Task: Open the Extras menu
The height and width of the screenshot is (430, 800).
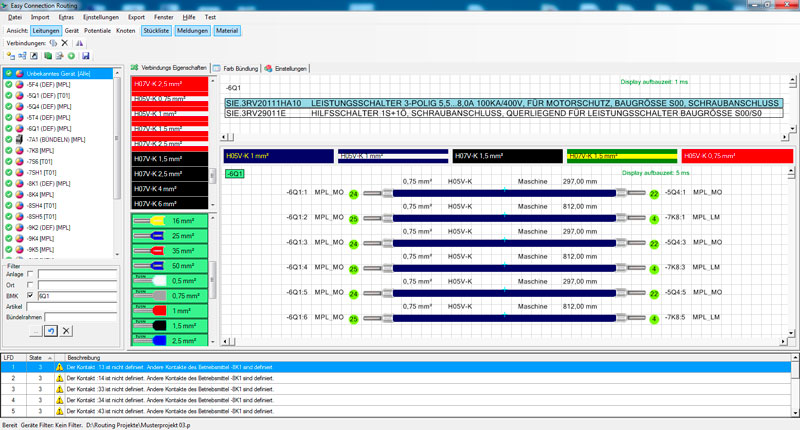Action: pos(66,18)
